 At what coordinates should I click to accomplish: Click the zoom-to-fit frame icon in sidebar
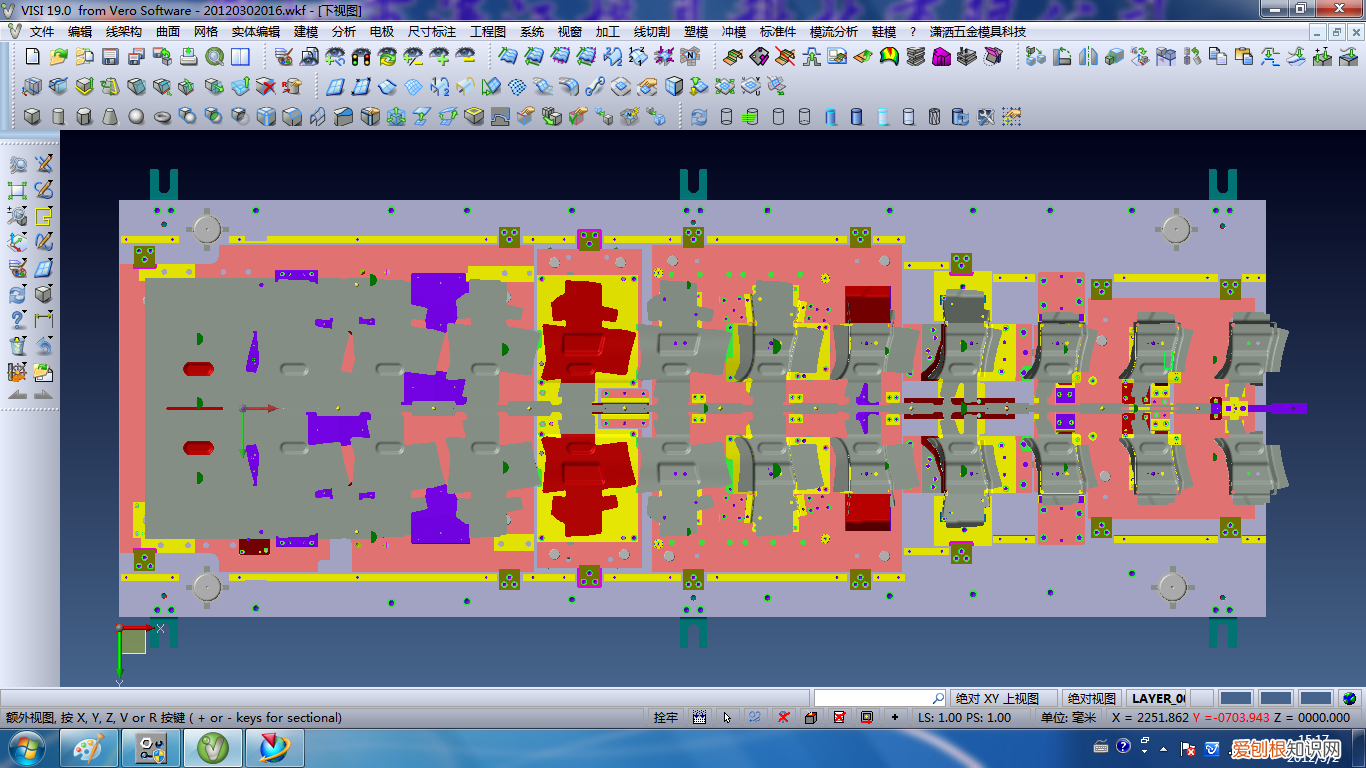point(17,190)
